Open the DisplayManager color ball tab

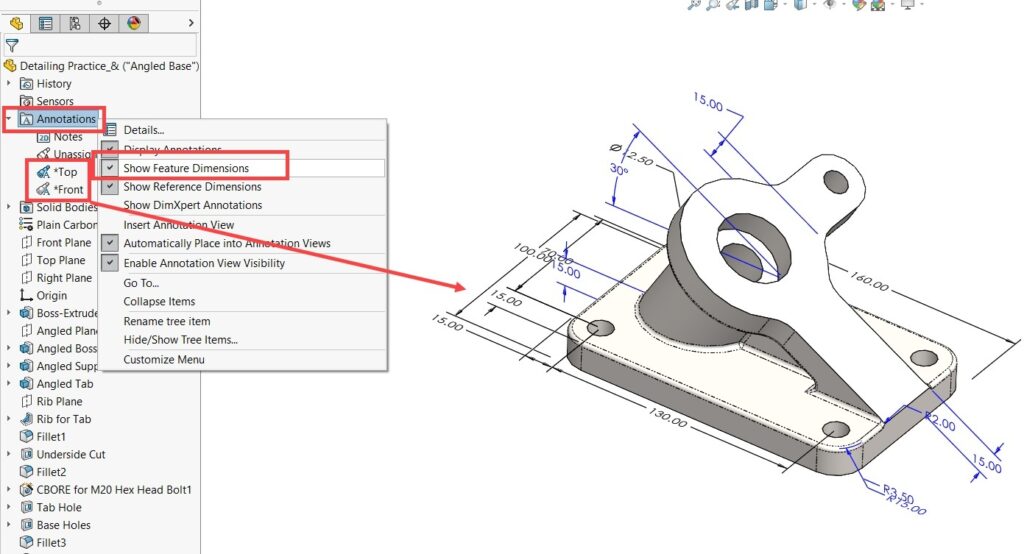pyautogui.click(x=134, y=23)
